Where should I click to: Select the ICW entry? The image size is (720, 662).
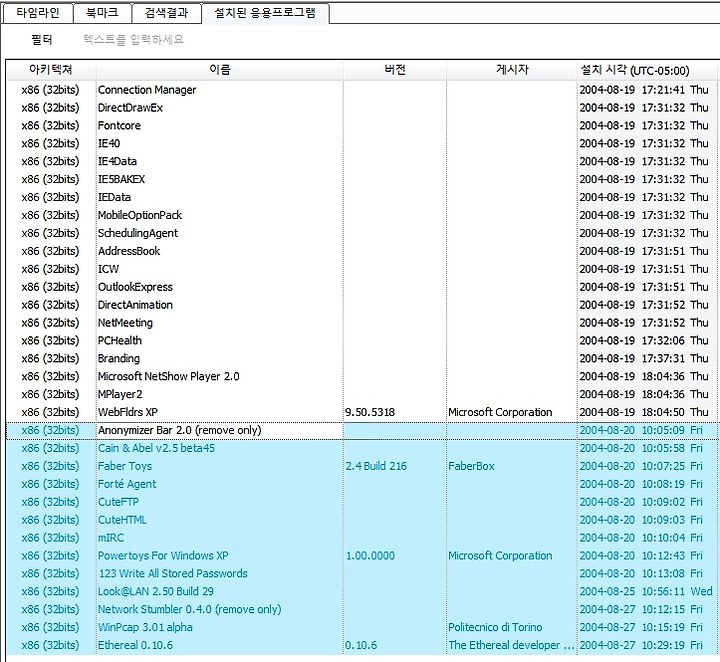coord(108,269)
